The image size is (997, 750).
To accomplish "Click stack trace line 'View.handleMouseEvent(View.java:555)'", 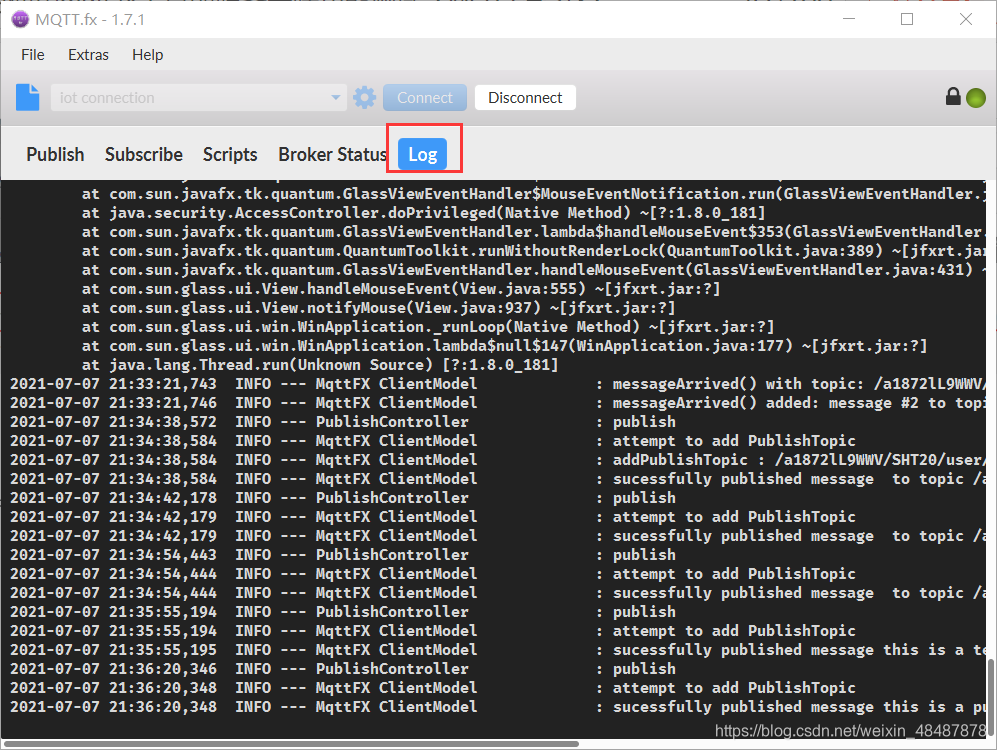I will coord(401,289).
